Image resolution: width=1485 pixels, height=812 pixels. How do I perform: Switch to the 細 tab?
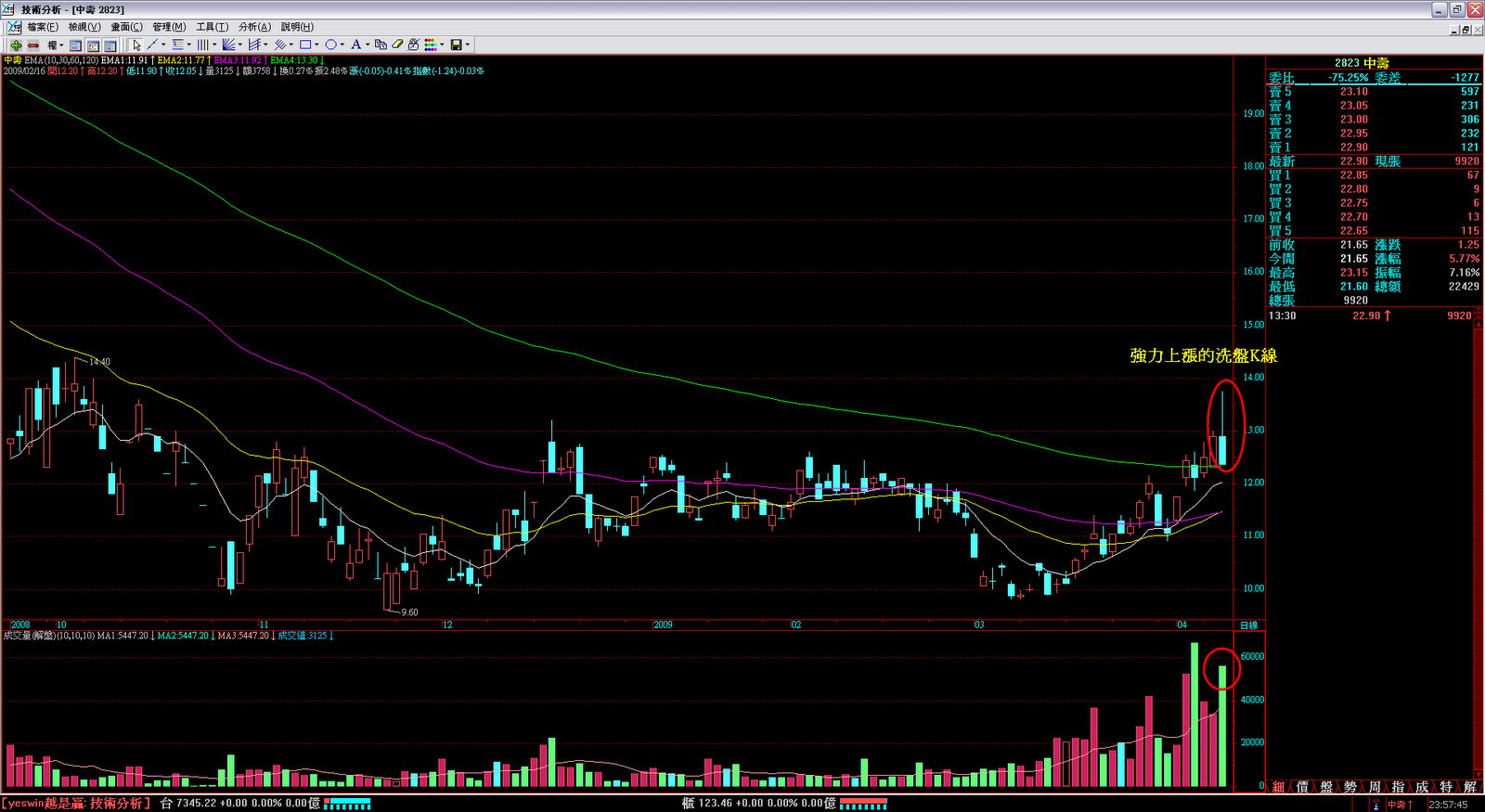pos(1278,787)
